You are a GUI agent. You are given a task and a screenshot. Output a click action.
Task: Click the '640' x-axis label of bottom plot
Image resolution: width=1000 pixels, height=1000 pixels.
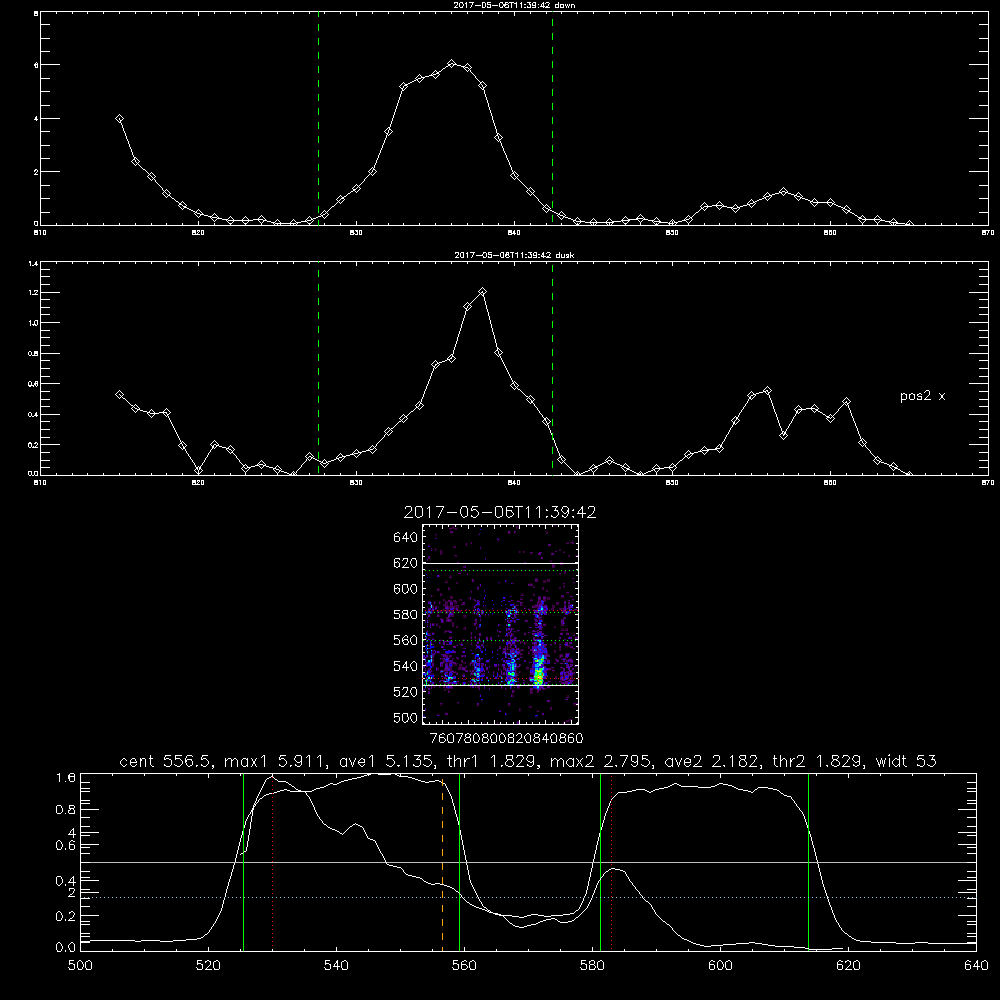click(976, 966)
